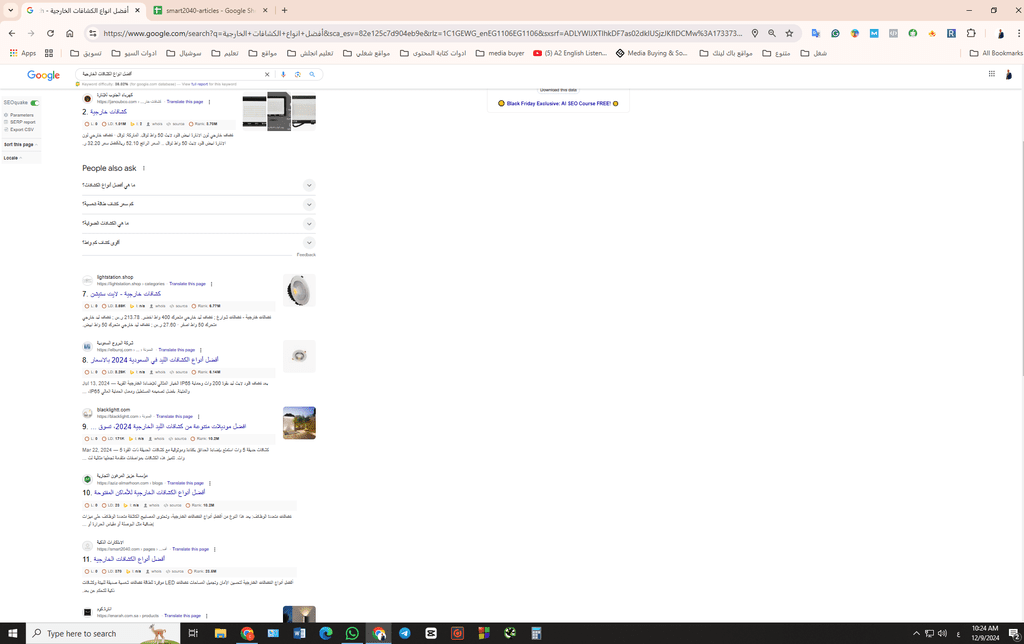Click the blue search magnifier button

coord(312,74)
